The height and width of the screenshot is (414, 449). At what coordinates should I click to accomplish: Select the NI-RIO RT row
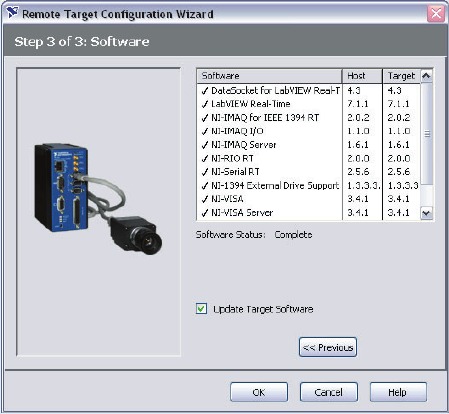point(309,158)
